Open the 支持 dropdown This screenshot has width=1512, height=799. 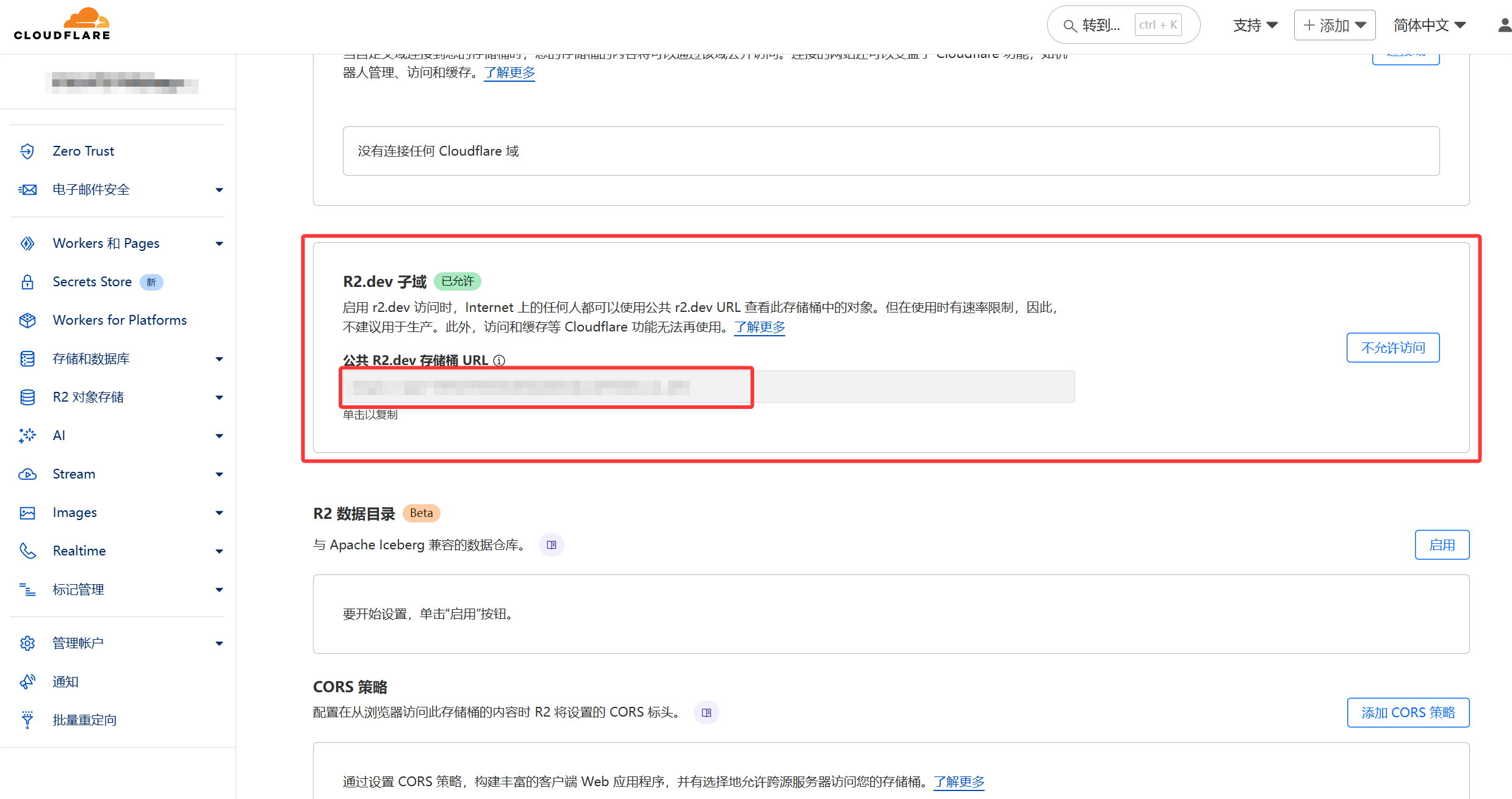1255,25
